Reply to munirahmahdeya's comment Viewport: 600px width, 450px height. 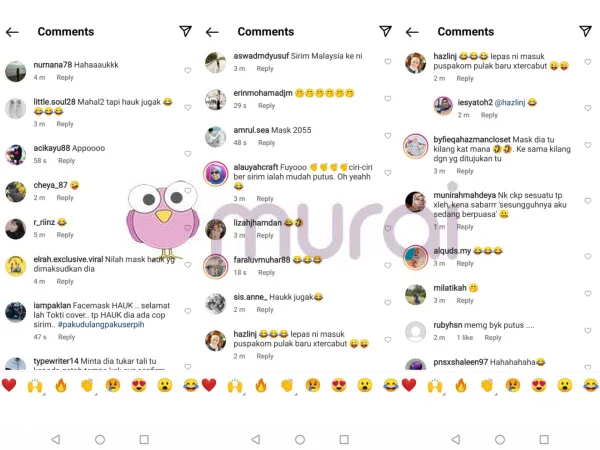465,227
